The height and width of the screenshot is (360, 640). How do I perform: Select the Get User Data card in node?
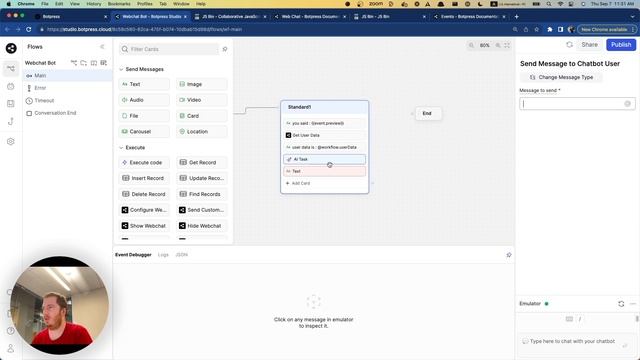[x=324, y=135]
